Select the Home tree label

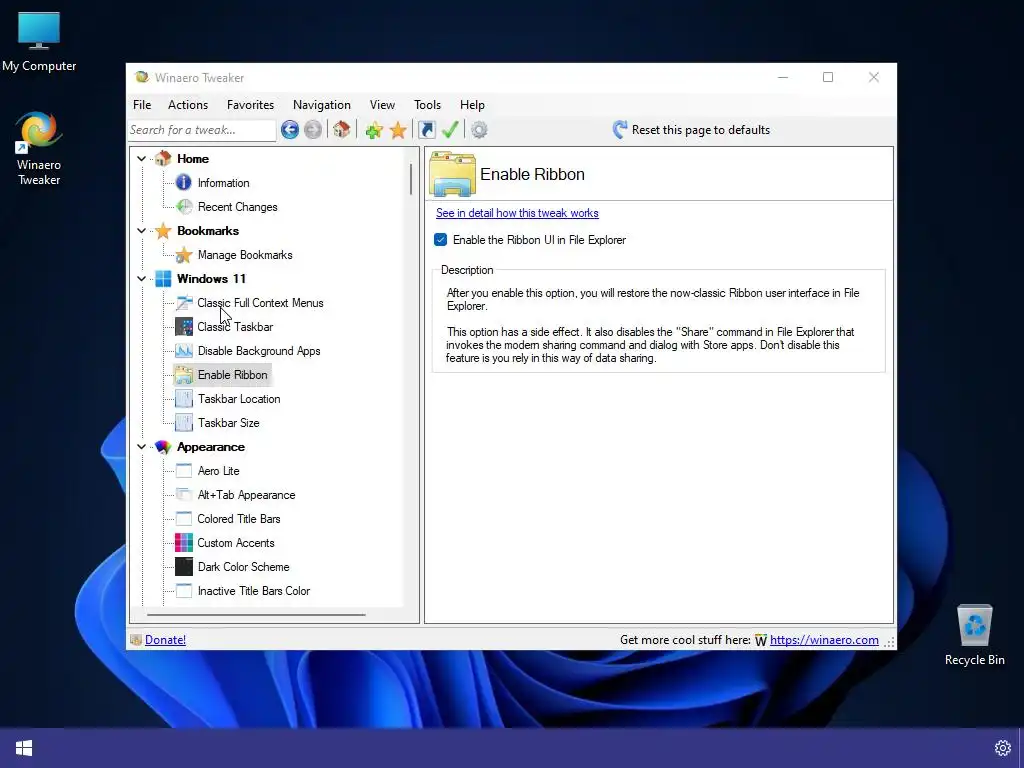193,159
